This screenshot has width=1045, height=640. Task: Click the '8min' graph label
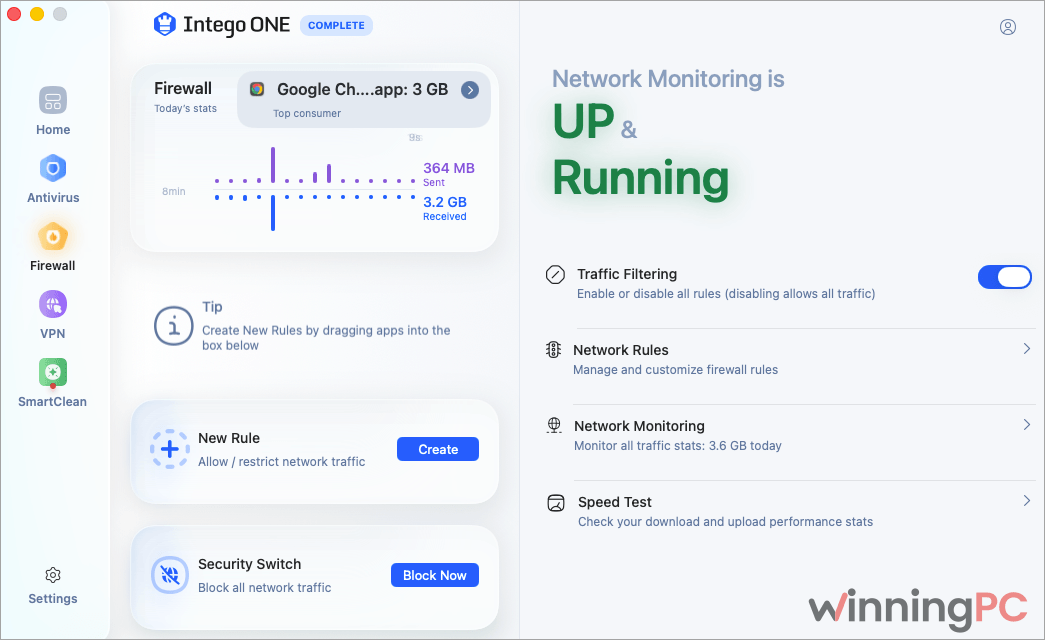pos(173,191)
